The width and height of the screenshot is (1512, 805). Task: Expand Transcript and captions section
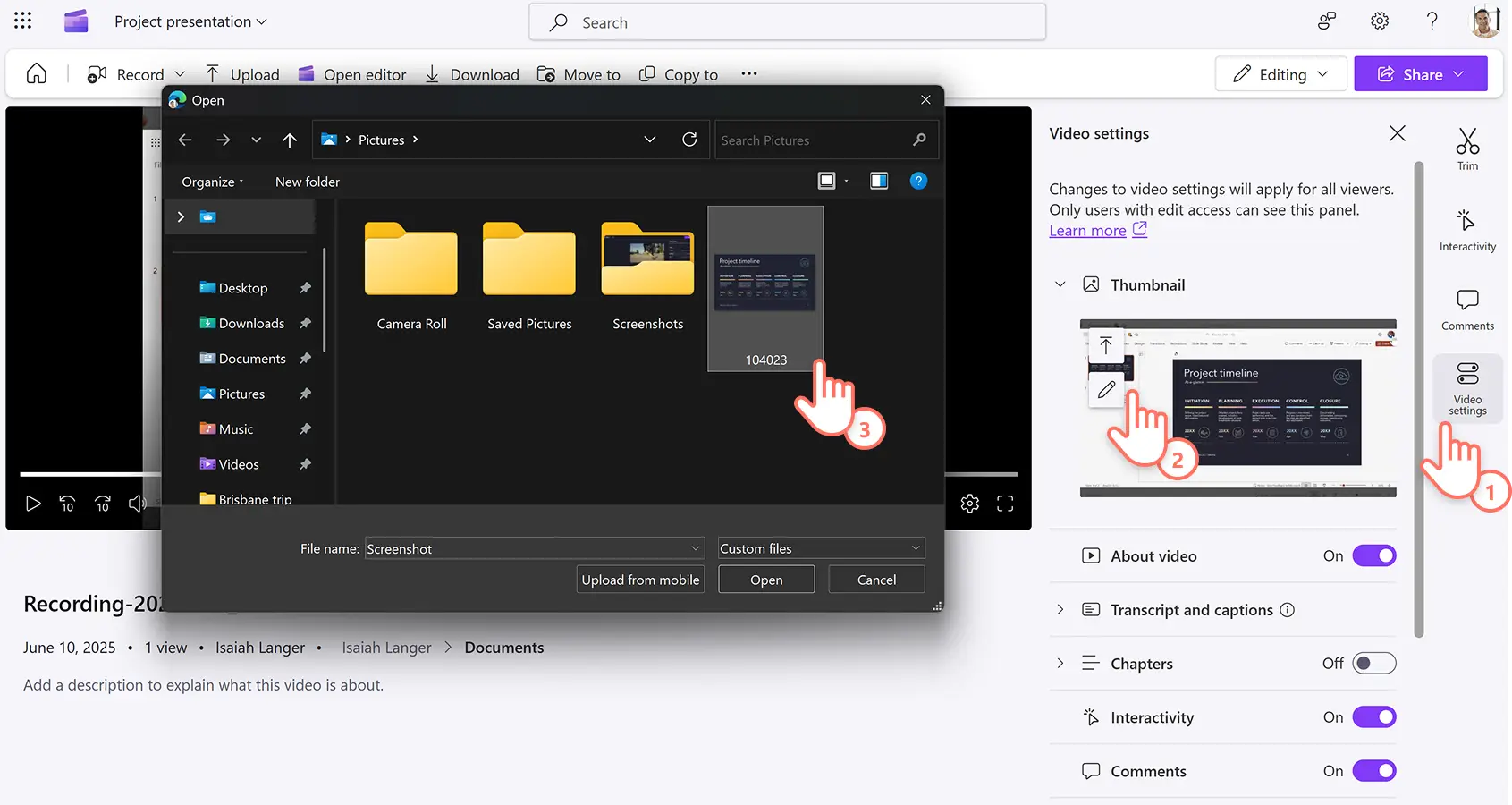(1060, 609)
